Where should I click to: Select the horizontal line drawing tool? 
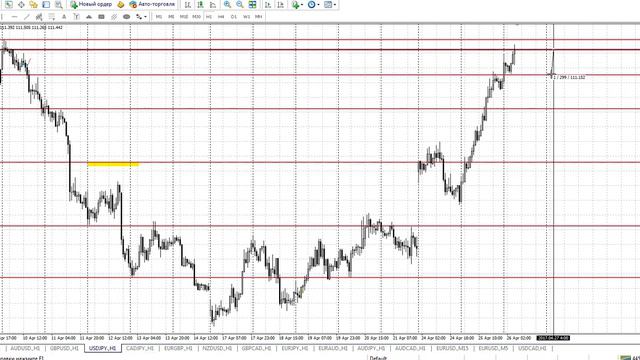14,17
